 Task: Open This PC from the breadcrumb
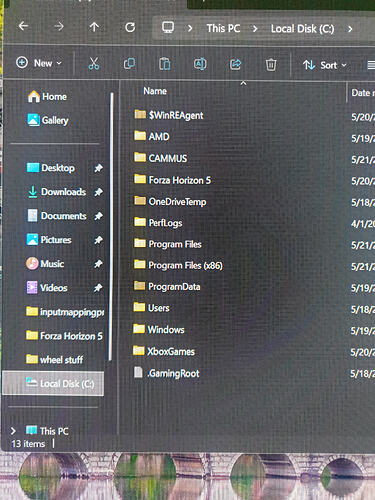coord(223,28)
